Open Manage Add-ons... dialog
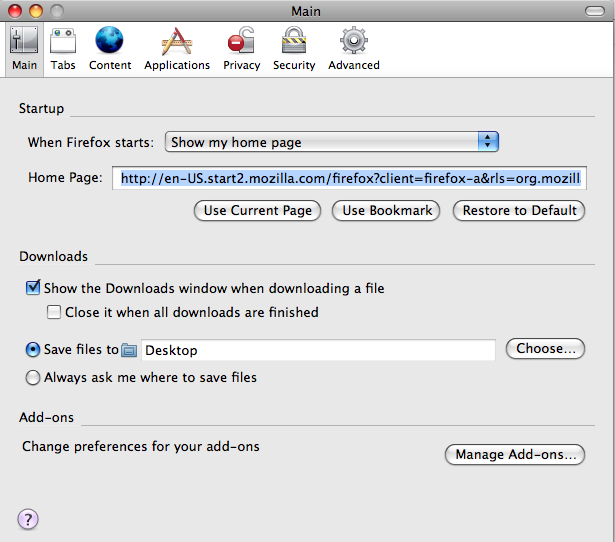615x542 pixels. [x=515, y=455]
